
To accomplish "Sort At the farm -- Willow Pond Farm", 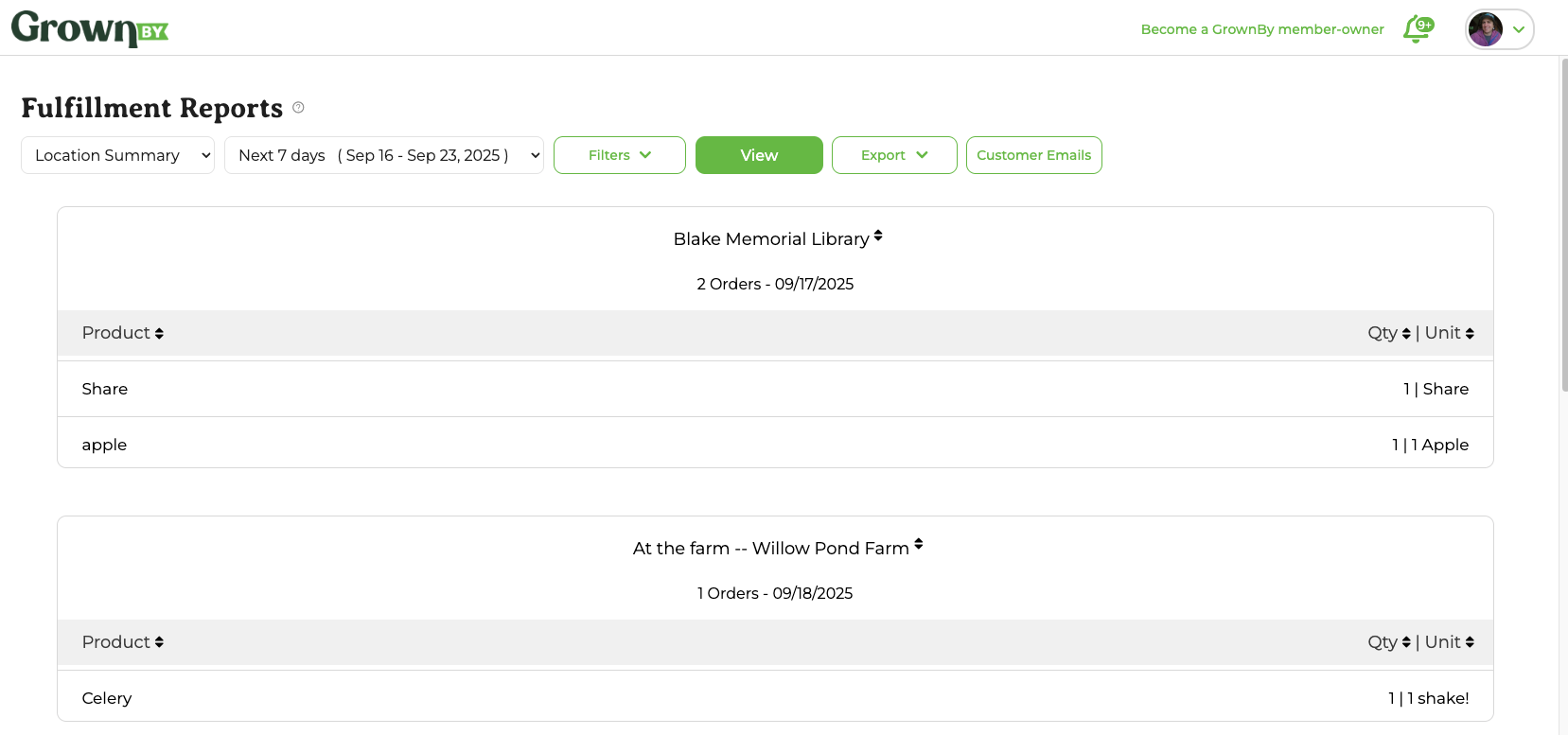I will coord(918,545).
